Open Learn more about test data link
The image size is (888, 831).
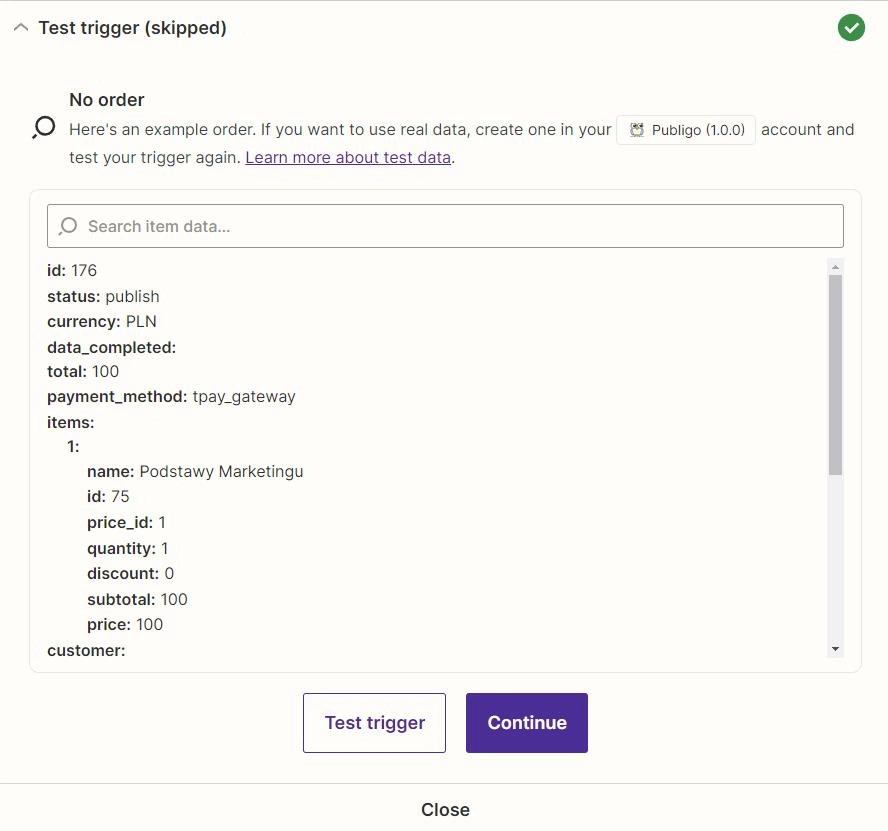pyautogui.click(x=348, y=157)
